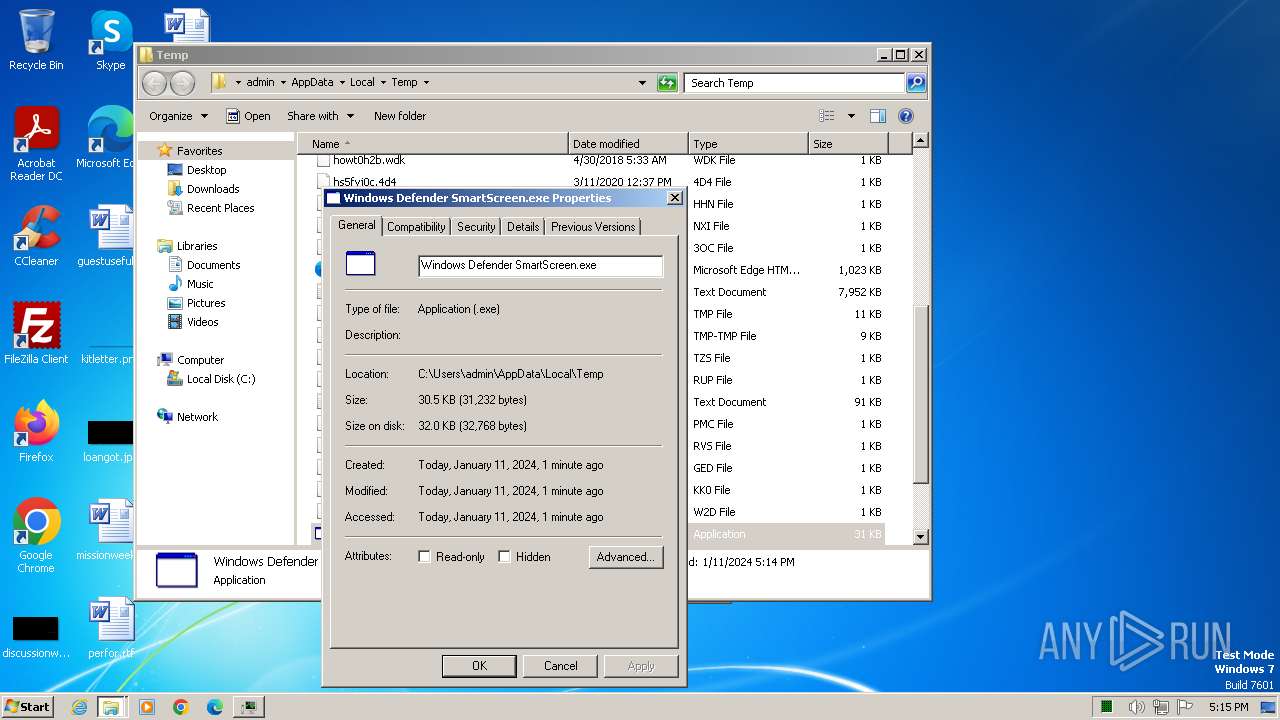
Task: Switch to the Security tab
Action: (x=476, y=227)
